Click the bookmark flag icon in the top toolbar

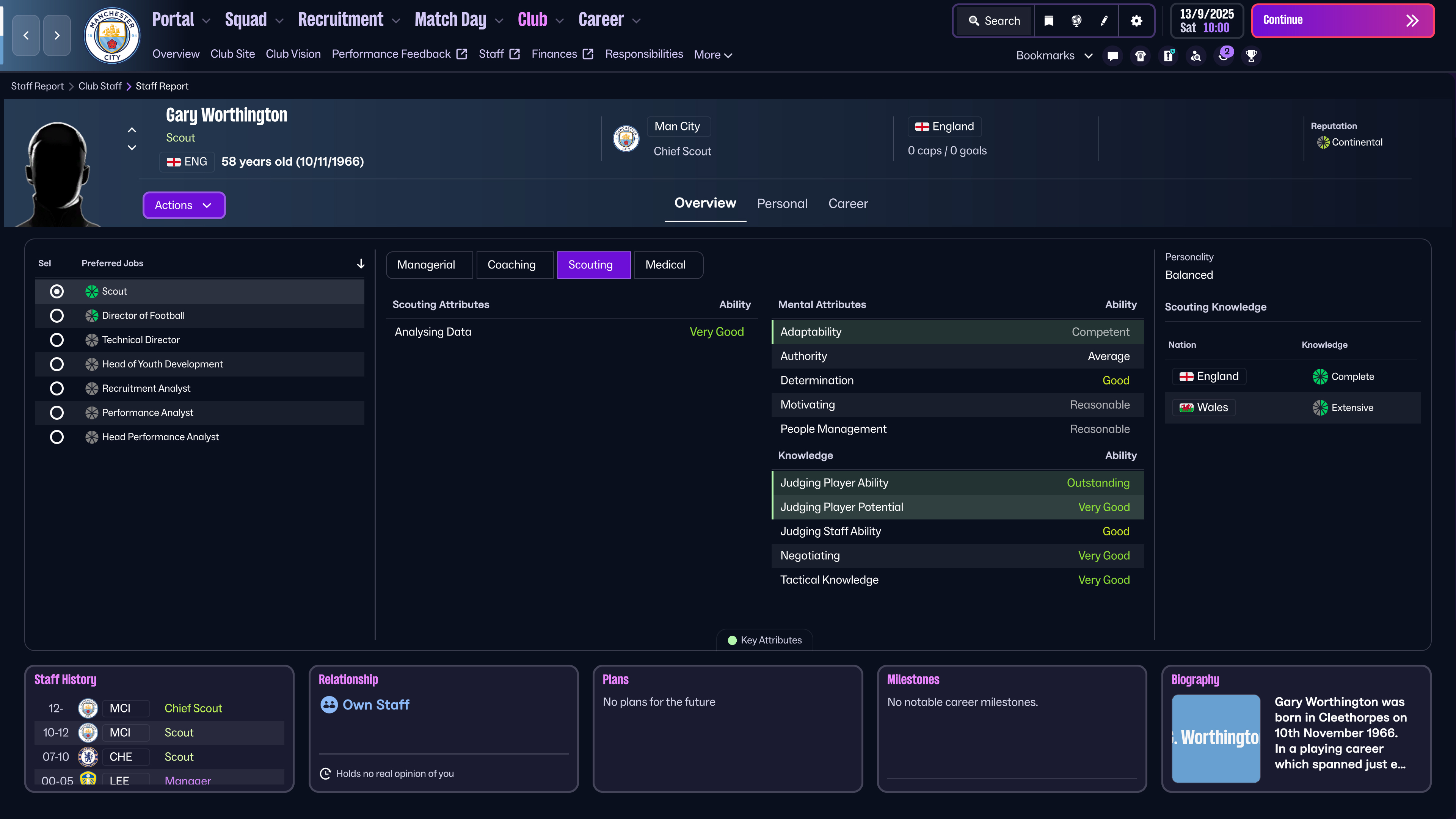tap(1048, 21)
